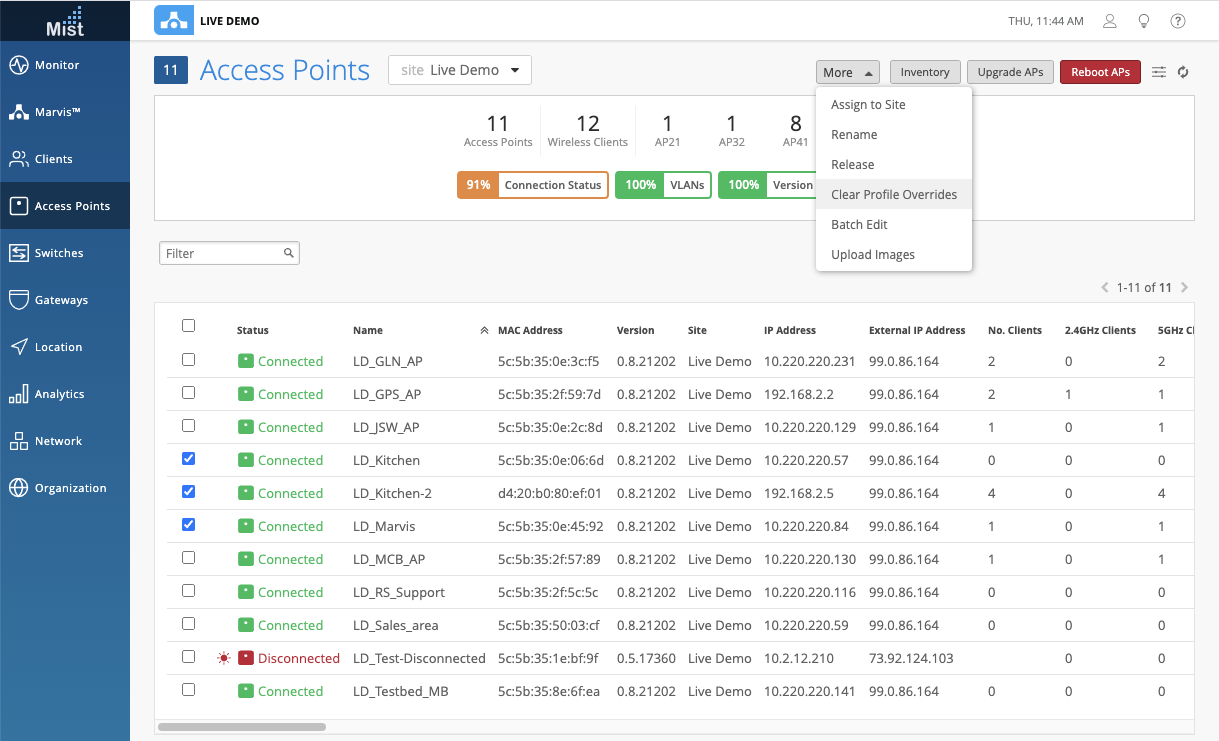Refresh the access points list
This screenshot has width=1219, height=741.
[1183, 72]
